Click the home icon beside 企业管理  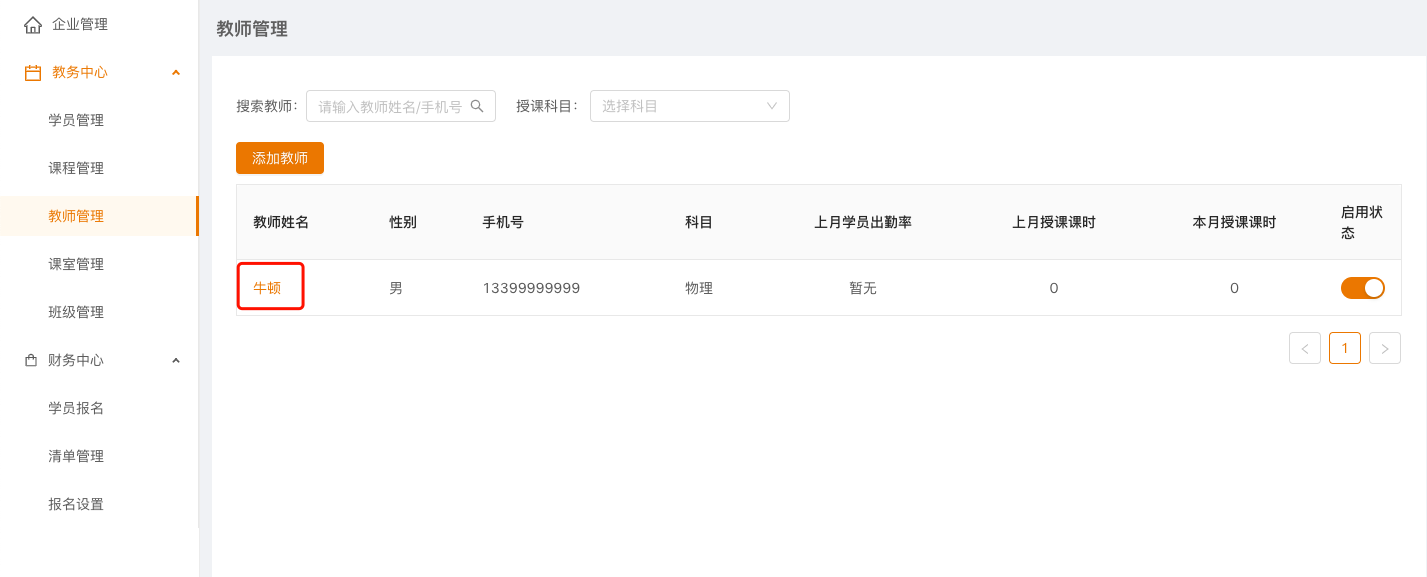pyautogui.click(x=33, y=24)
